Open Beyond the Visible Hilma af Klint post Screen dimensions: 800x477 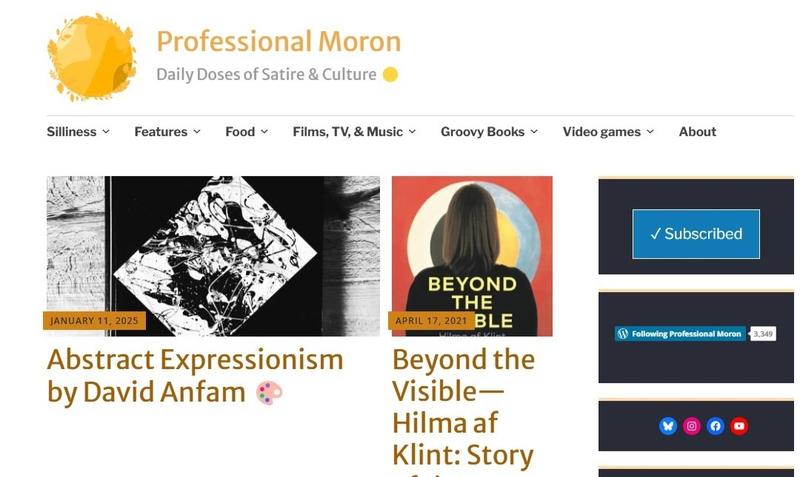click(x=463, y=407)
